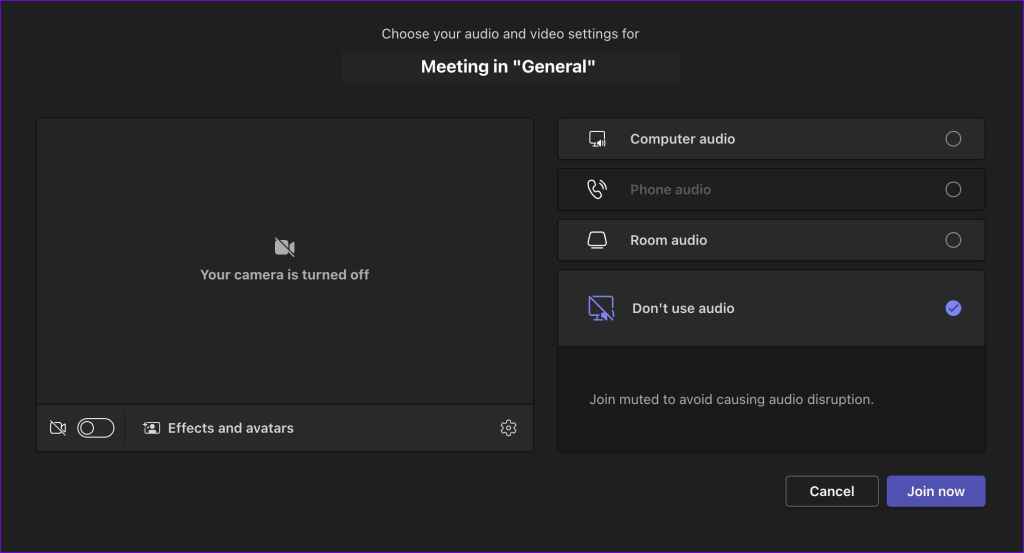Click the Join now button
The width and height of the screenshot is (1024, 553).
pos(935,491)
